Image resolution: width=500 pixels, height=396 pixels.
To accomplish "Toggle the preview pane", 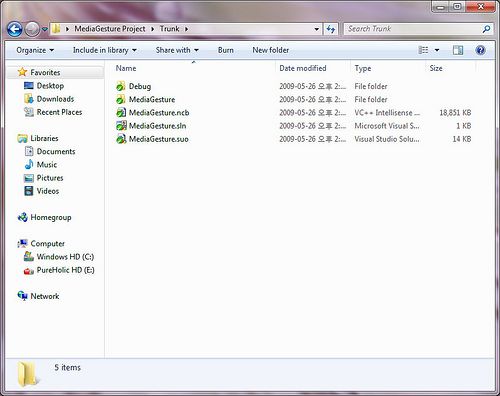I will point(458,50).
